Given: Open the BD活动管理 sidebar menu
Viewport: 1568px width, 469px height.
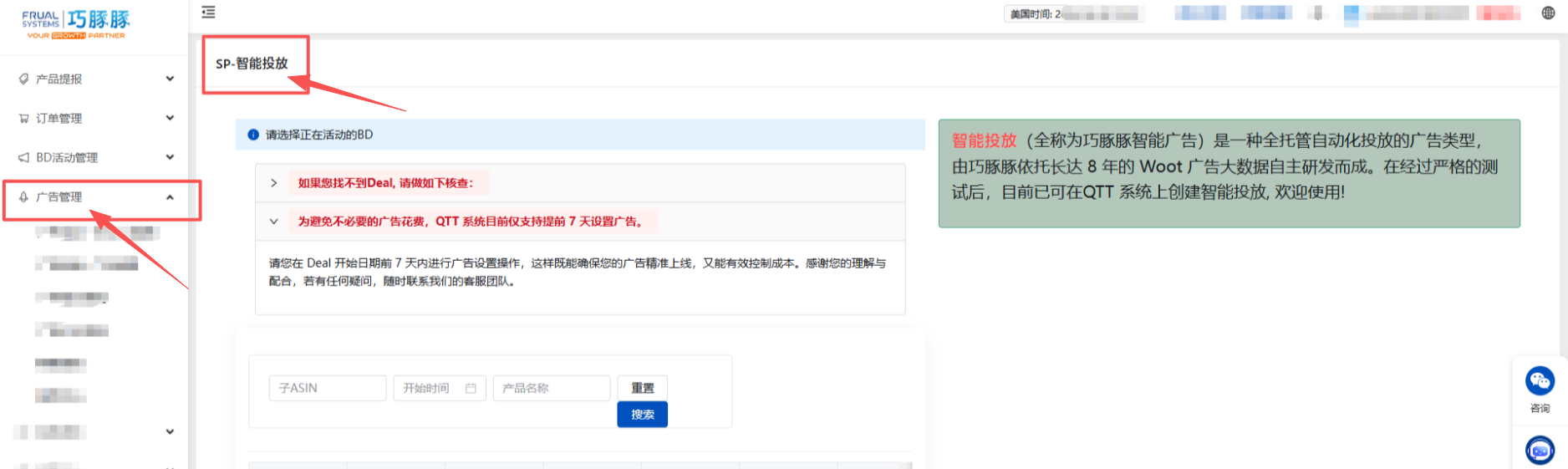Looking at the screenshot, I should 67,157.
